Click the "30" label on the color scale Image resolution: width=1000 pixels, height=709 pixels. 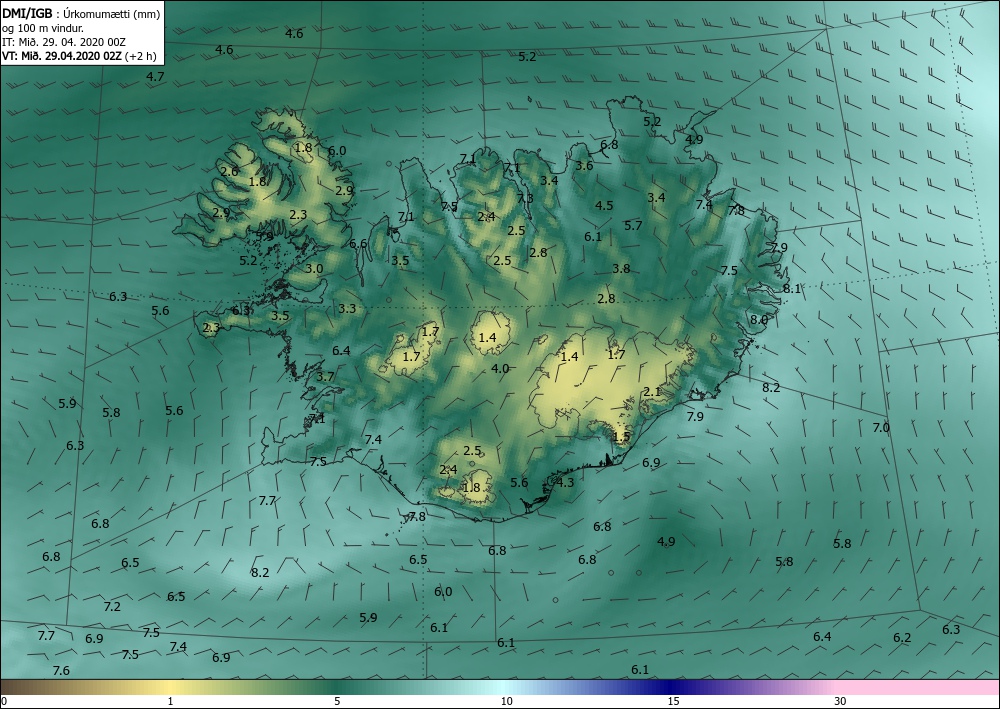point(841,701)
